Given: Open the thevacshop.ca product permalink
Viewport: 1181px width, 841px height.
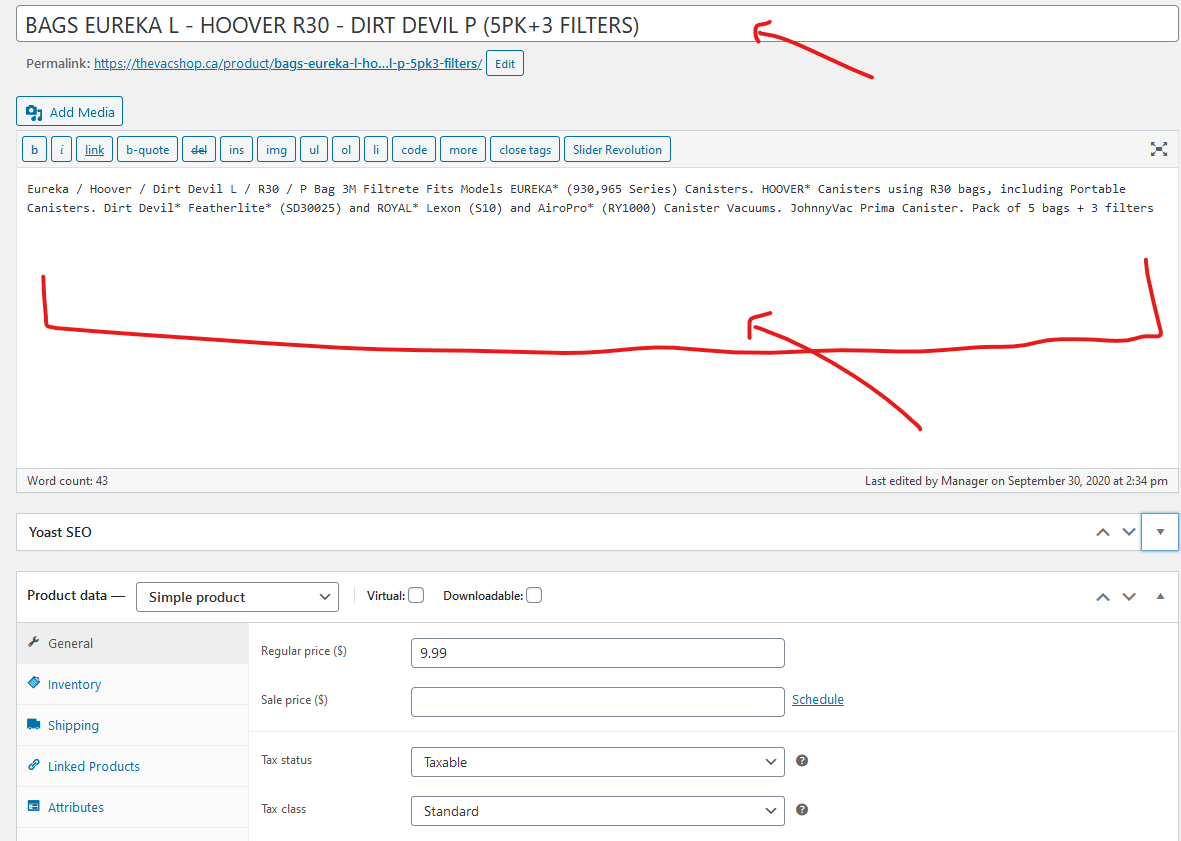Looking at the screenshot, I should click(x=288, y=63).
